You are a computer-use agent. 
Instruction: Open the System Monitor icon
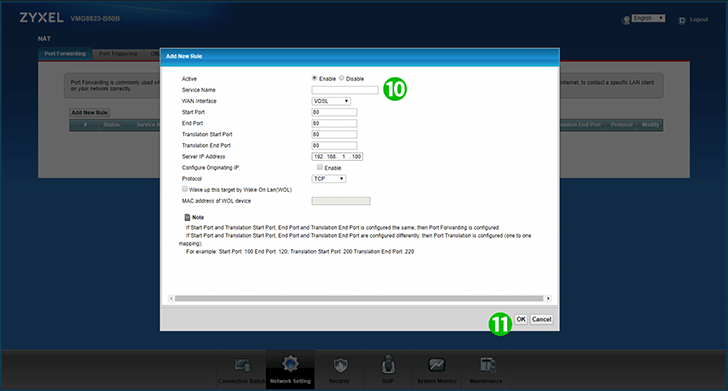436,365
